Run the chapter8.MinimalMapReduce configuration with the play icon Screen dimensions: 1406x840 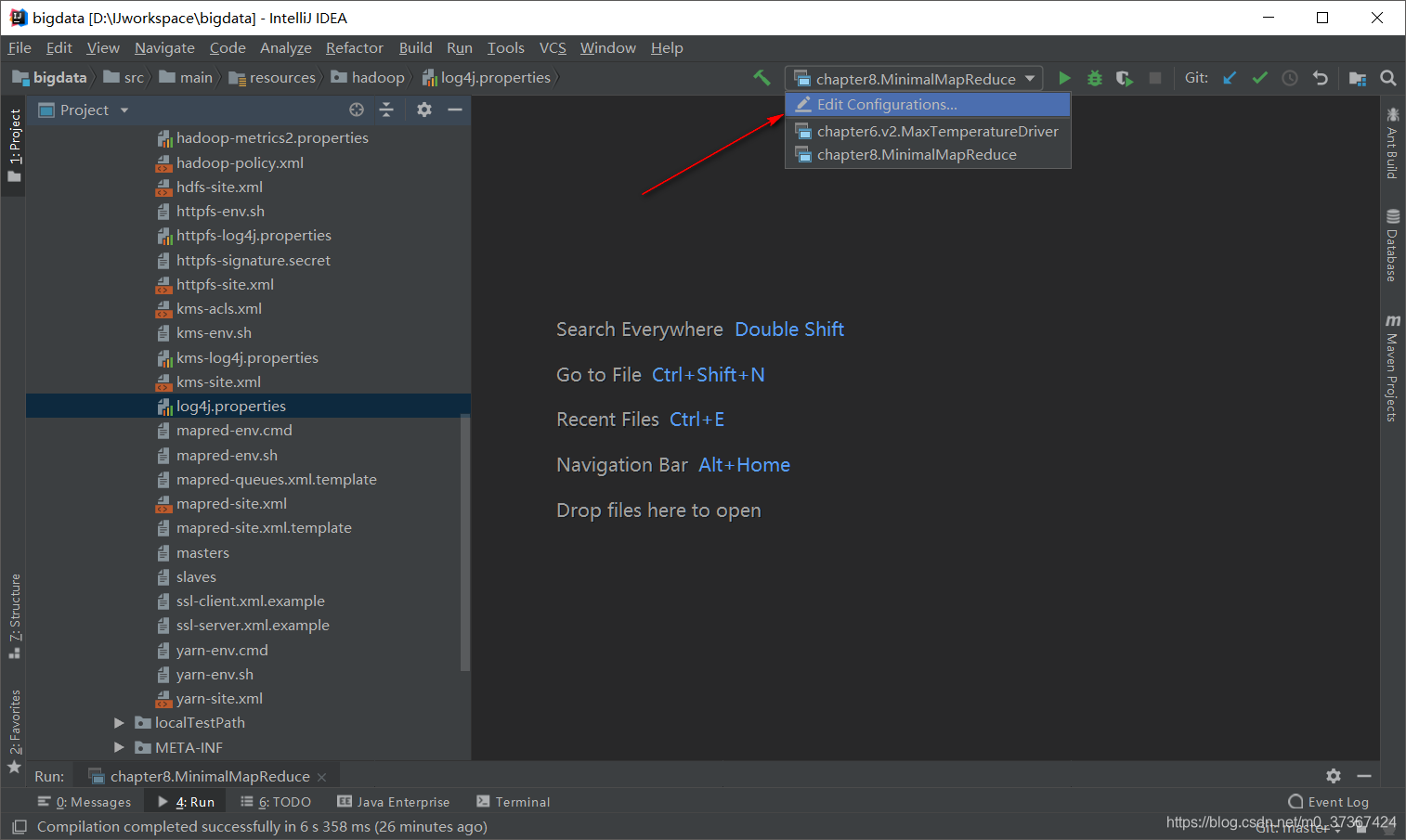point(1064,78)
